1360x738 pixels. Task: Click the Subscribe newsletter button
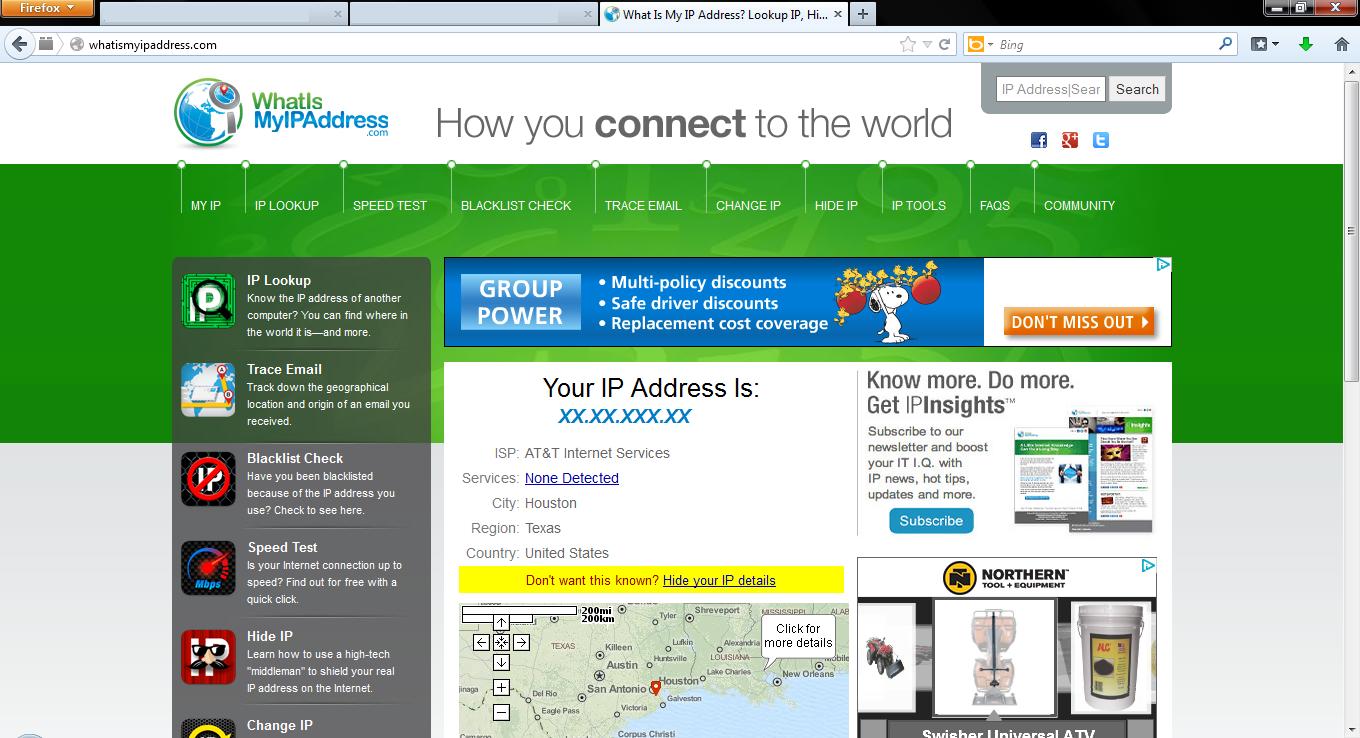coord(931,521)
